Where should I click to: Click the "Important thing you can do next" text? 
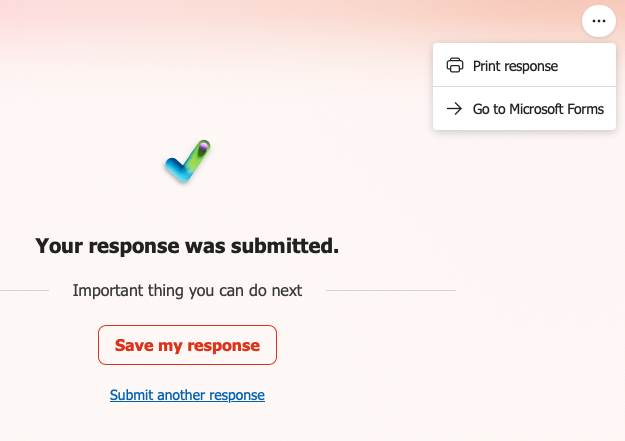tap(187, 291)
